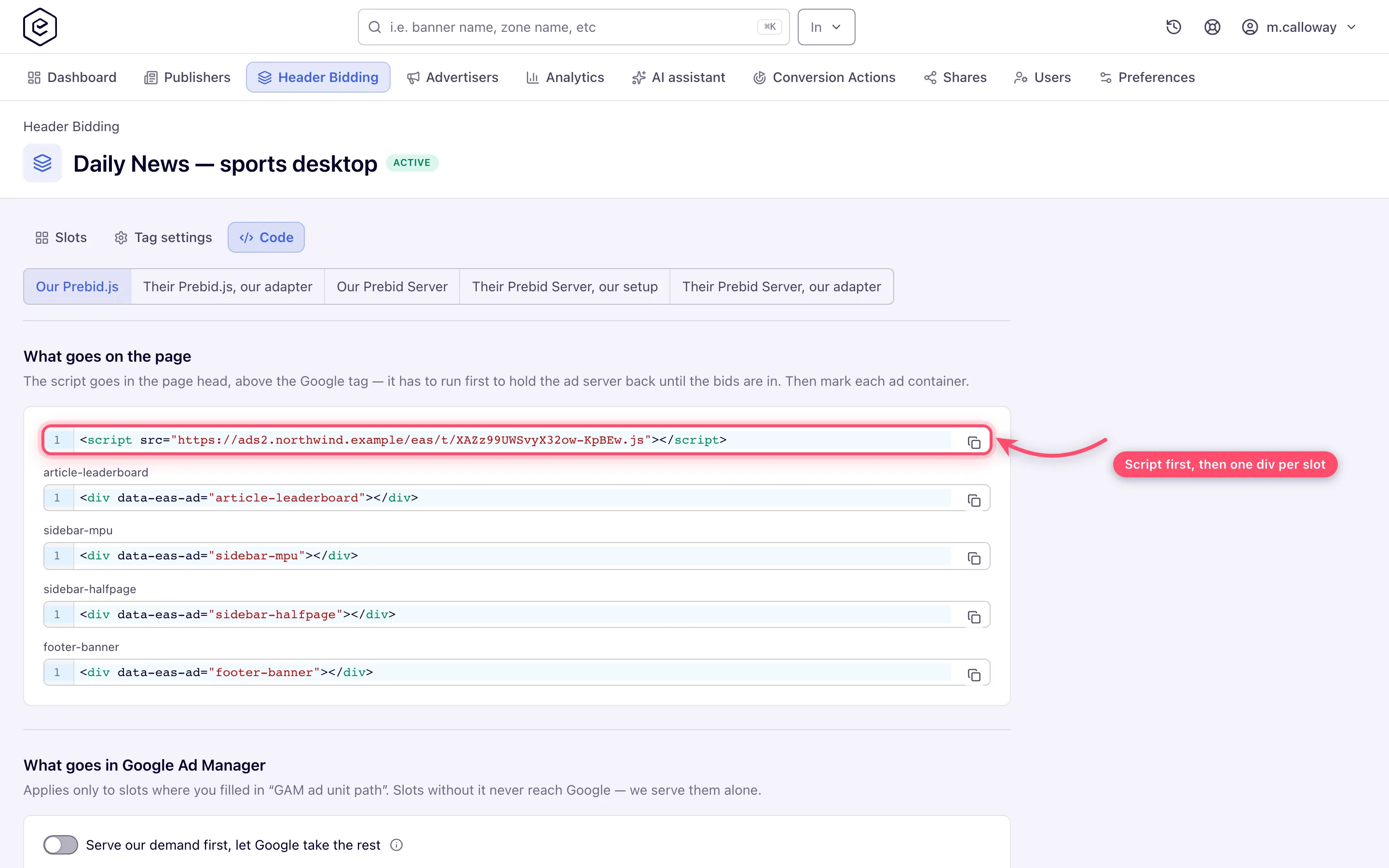Select Their Prebid Server, our setup
The image size is (1389, 868).
pos(565,286)
